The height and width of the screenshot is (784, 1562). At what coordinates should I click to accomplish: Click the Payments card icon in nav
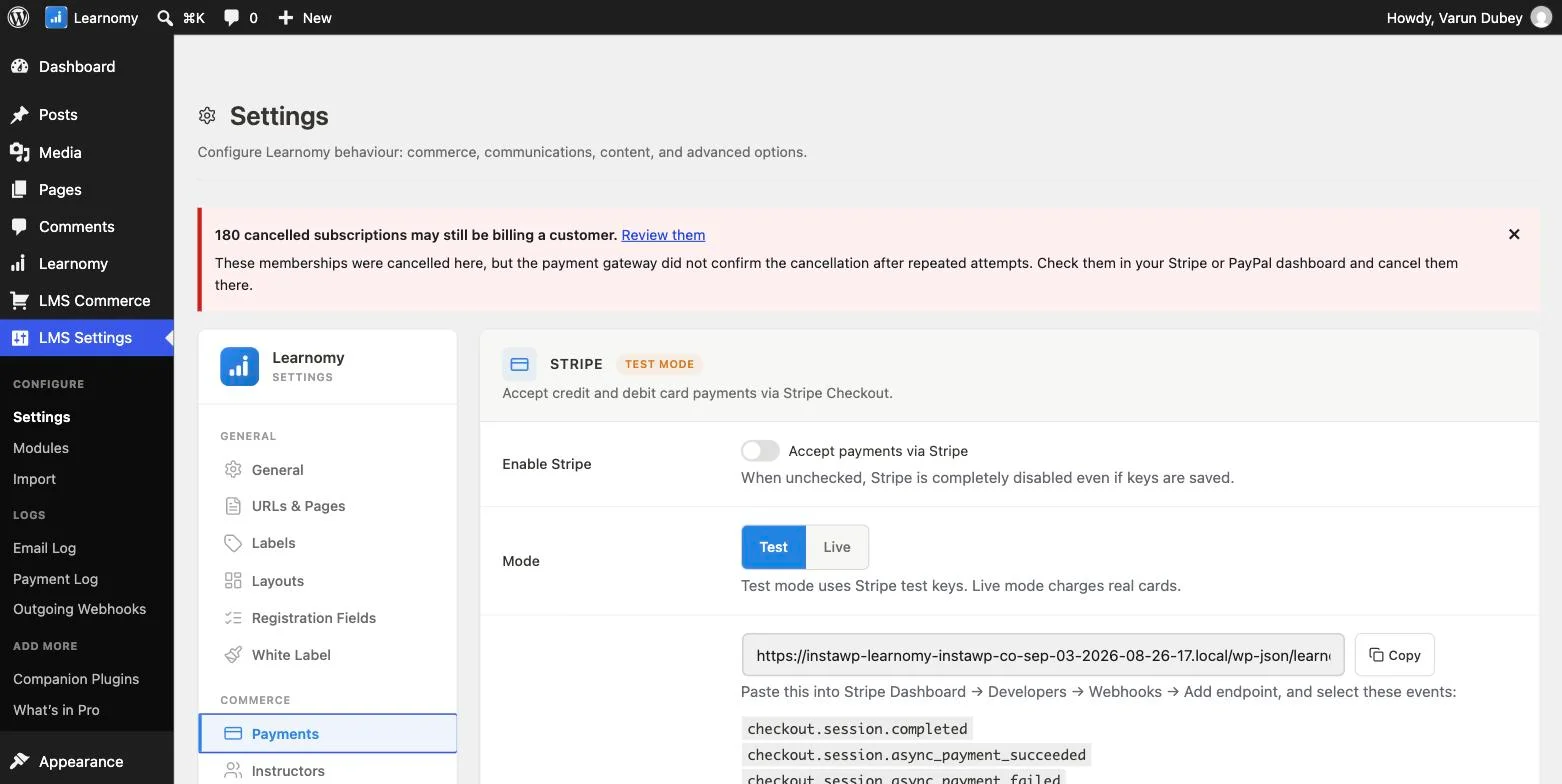233,733
